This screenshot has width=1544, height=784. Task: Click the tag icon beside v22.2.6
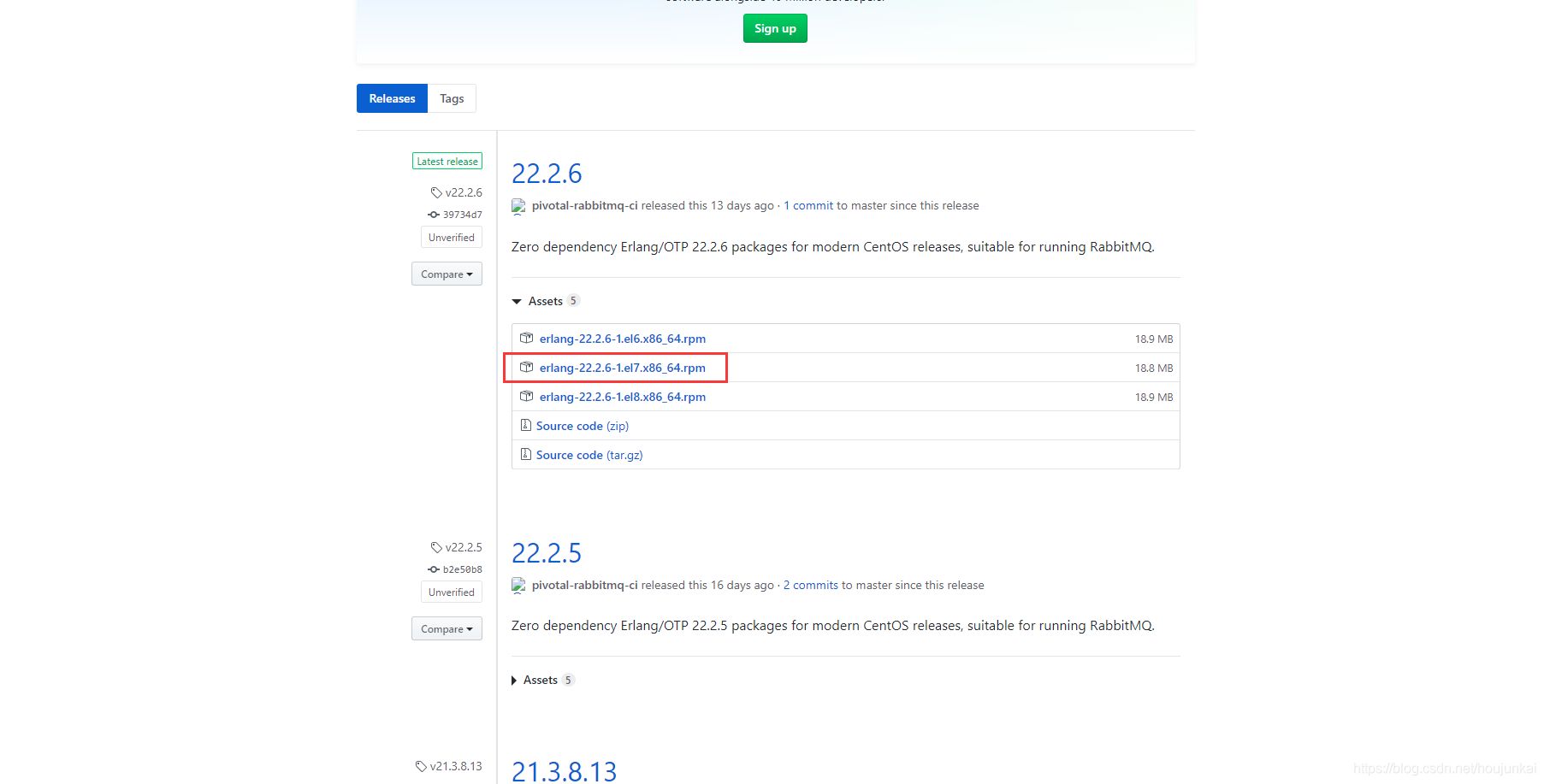click(436, 192)
